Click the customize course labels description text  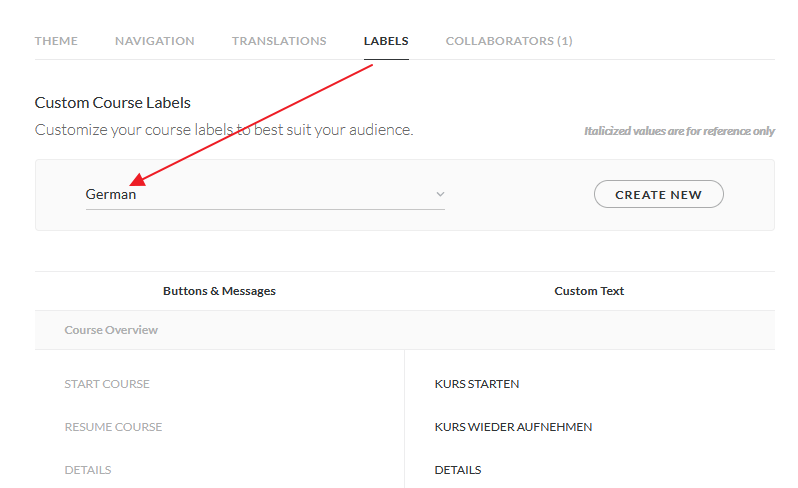click(x=224, y=130)
